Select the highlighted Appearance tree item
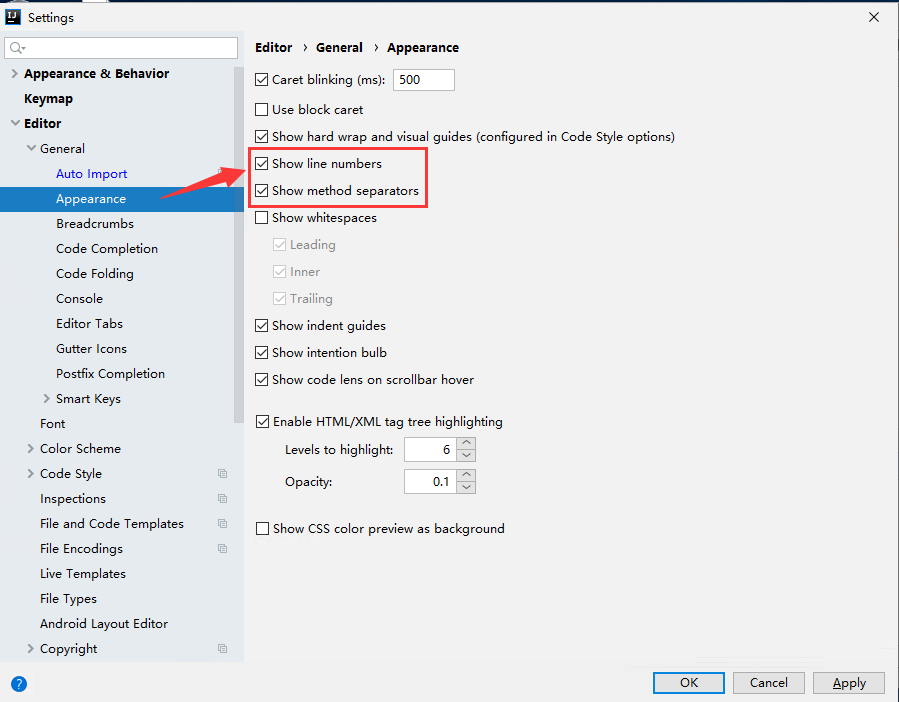 [122, 199]
